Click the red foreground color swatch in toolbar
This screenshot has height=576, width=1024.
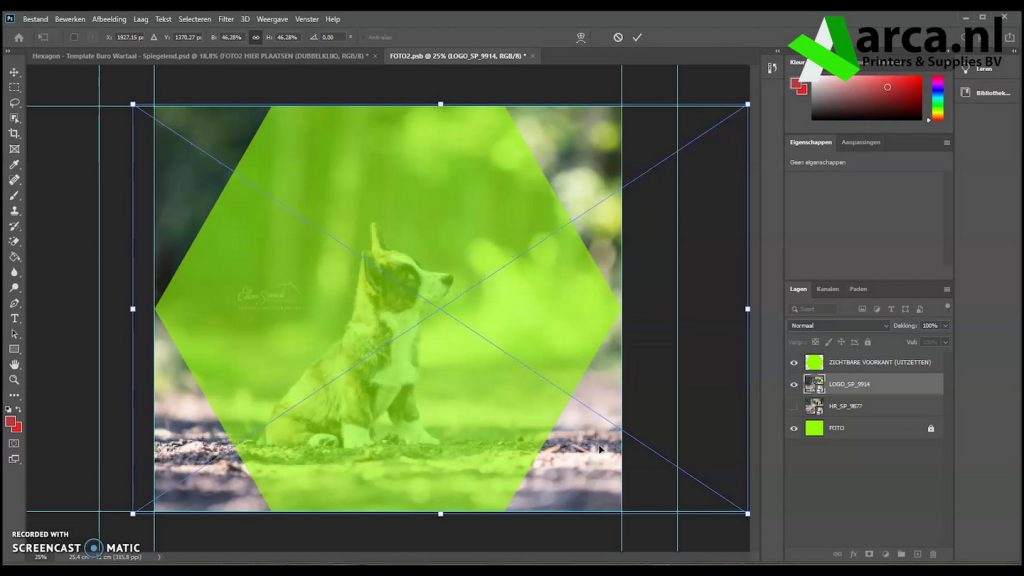[10, 421]
